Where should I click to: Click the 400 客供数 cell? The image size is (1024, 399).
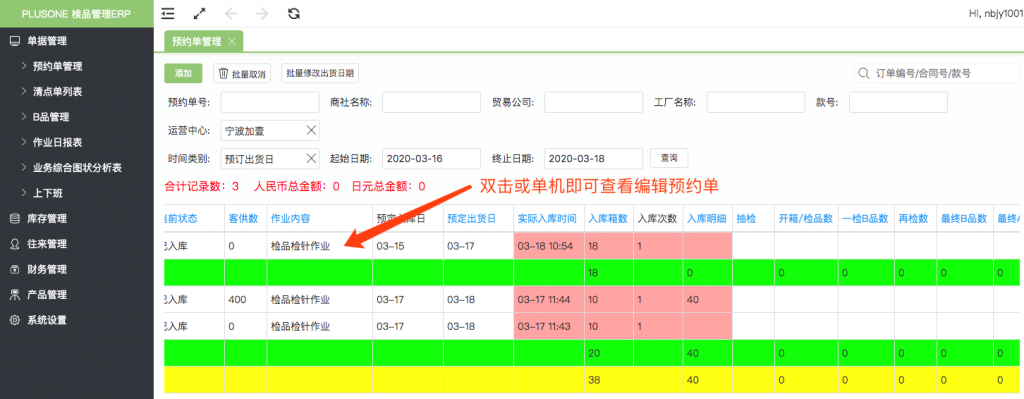[245, 300]
